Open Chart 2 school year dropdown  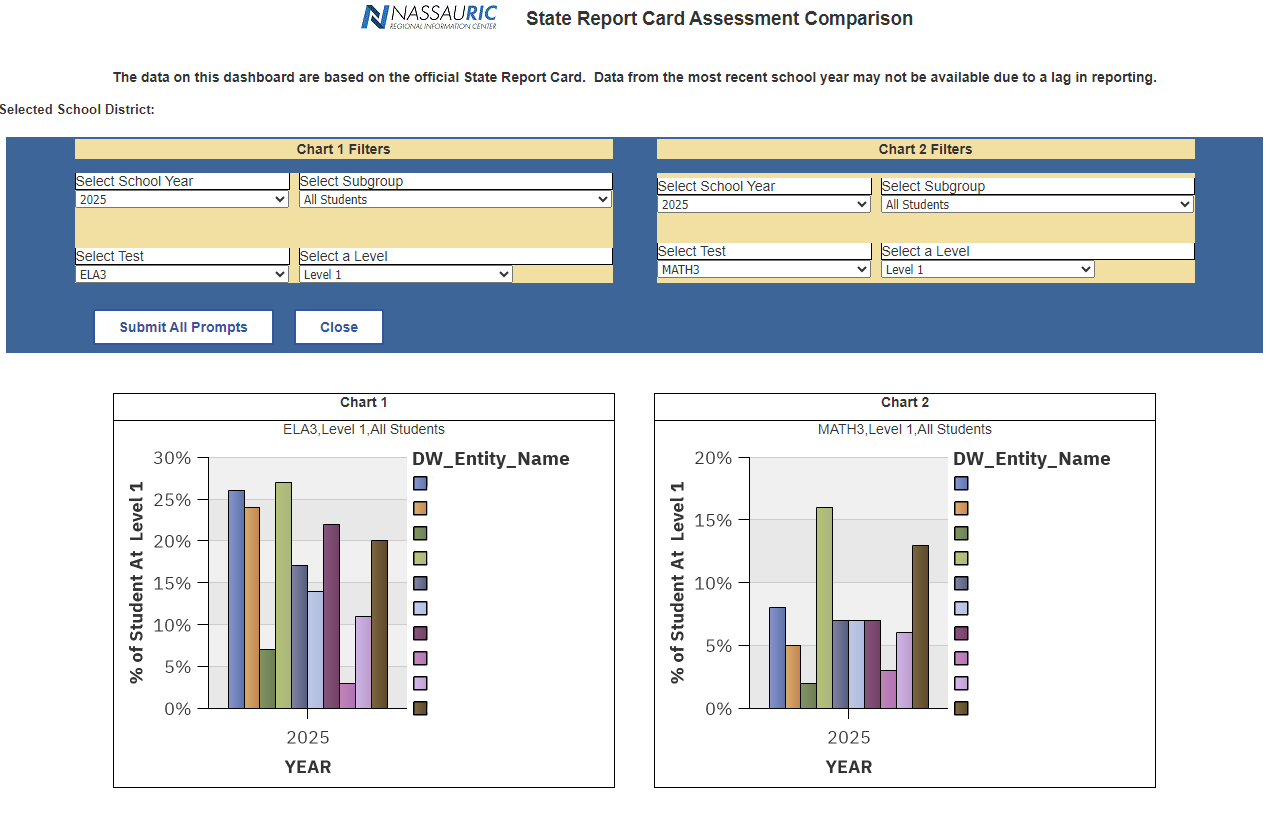coord(764,204)
